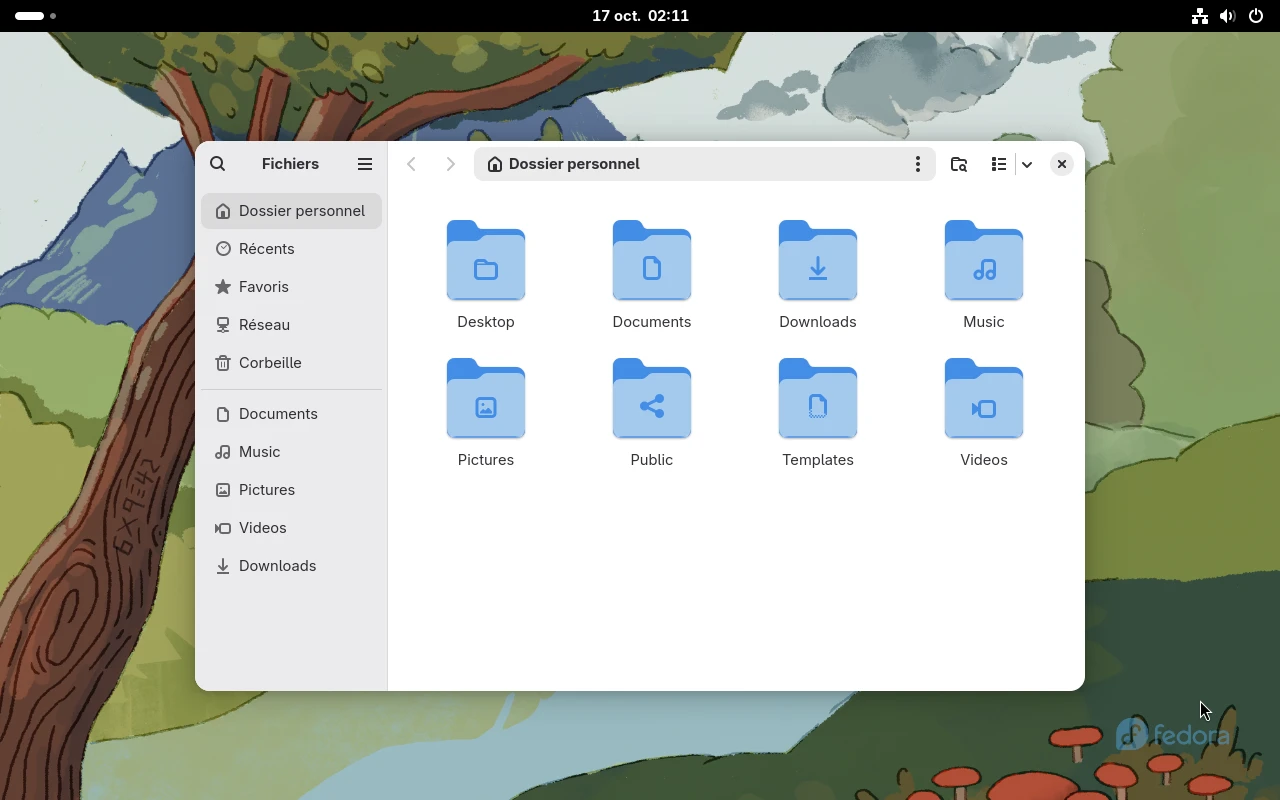1280x800 pixels.
Task: Switch to list view
Action: click(998, 164)
